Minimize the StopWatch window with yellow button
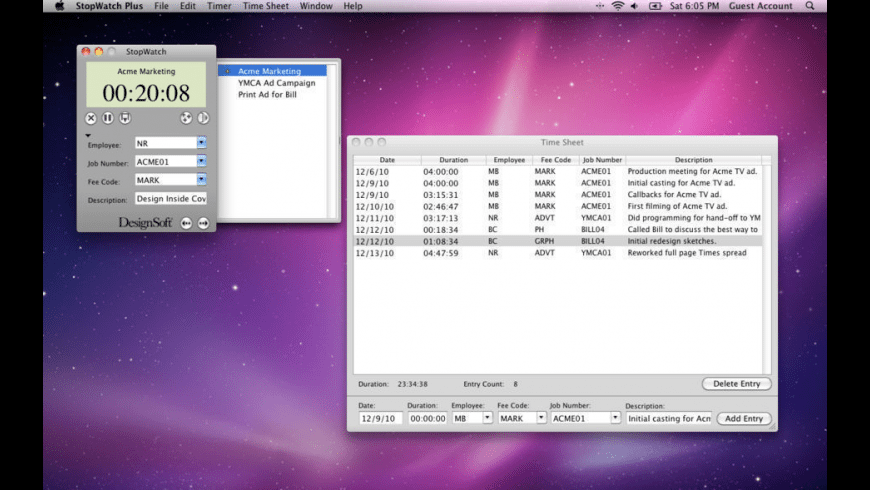Image resolution: width=870 pixels, height=490 pixels. 99,52
